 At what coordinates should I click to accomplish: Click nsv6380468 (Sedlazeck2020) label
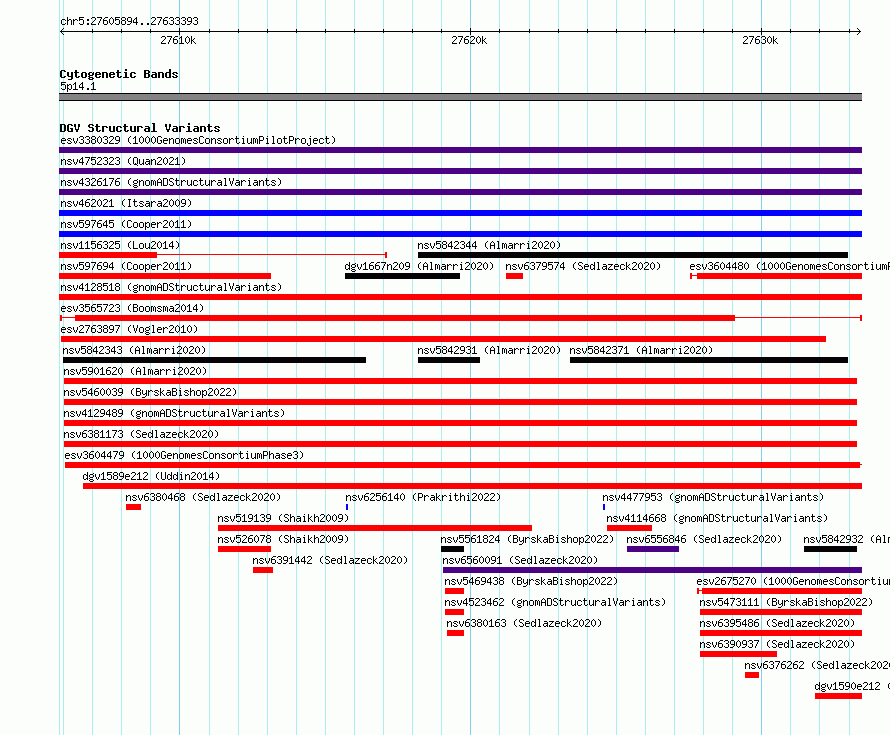click(203, 497)
